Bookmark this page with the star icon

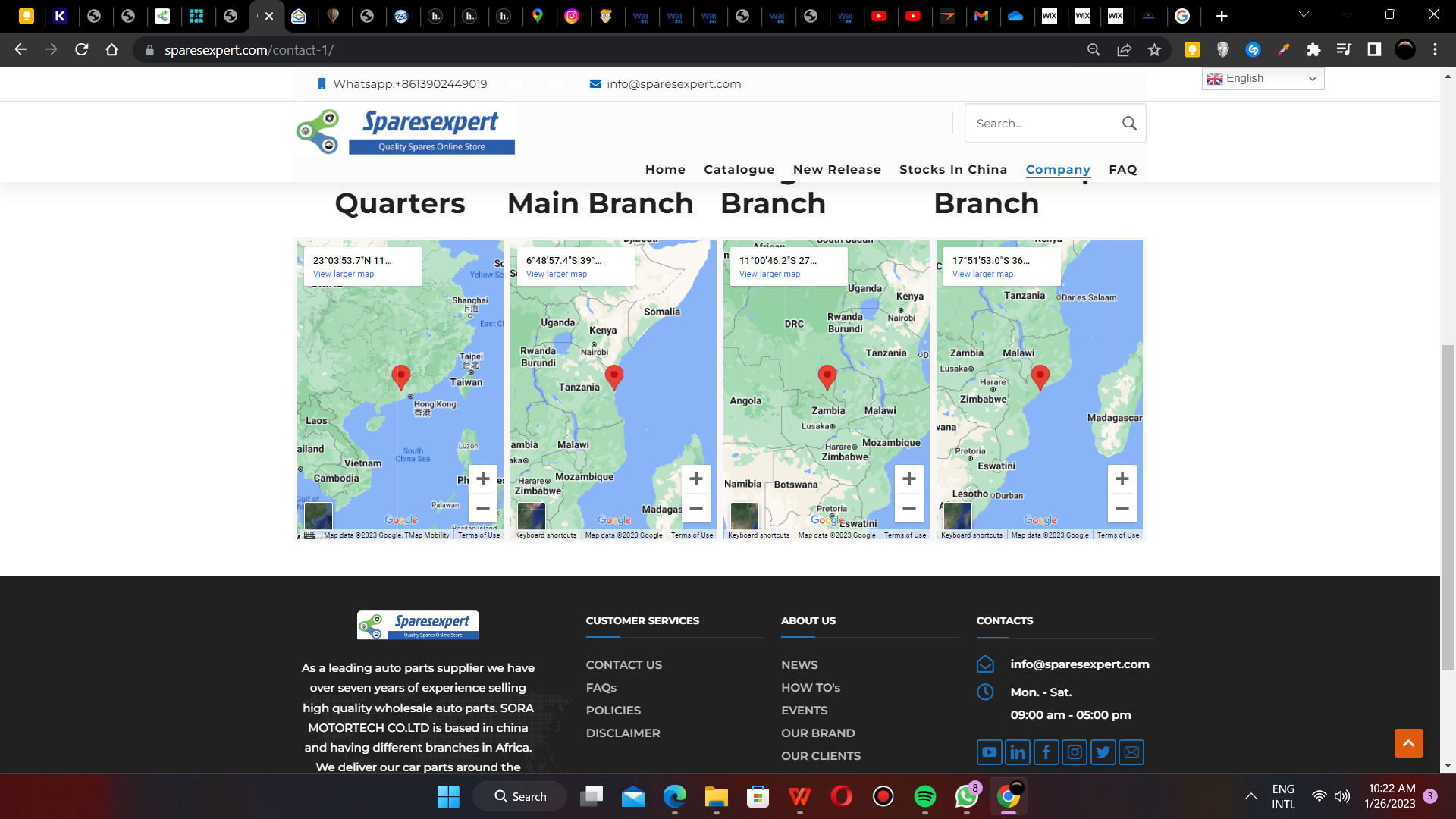1154,50
